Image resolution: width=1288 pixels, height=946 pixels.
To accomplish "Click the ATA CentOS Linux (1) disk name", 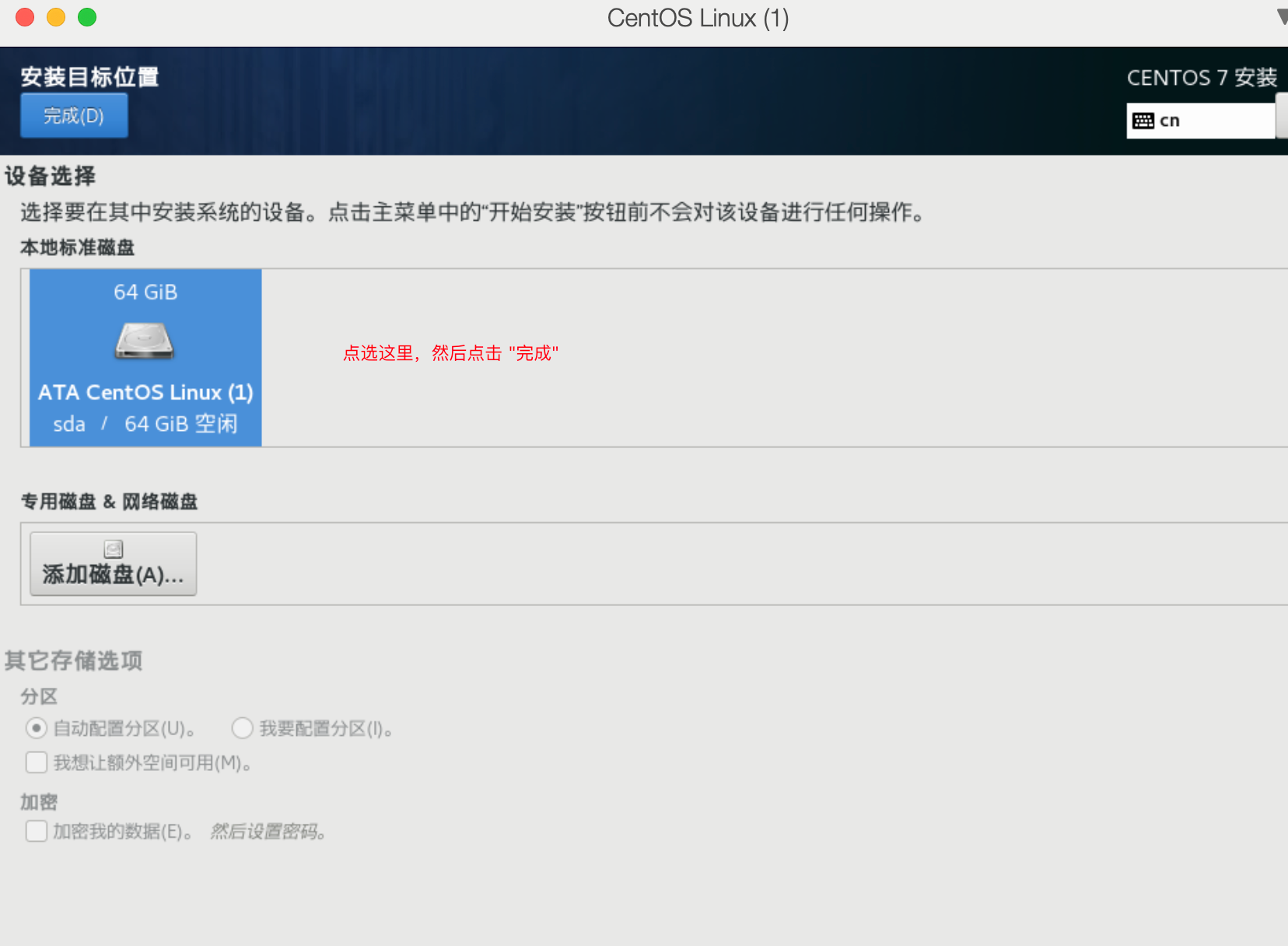I will click(145, 392).
